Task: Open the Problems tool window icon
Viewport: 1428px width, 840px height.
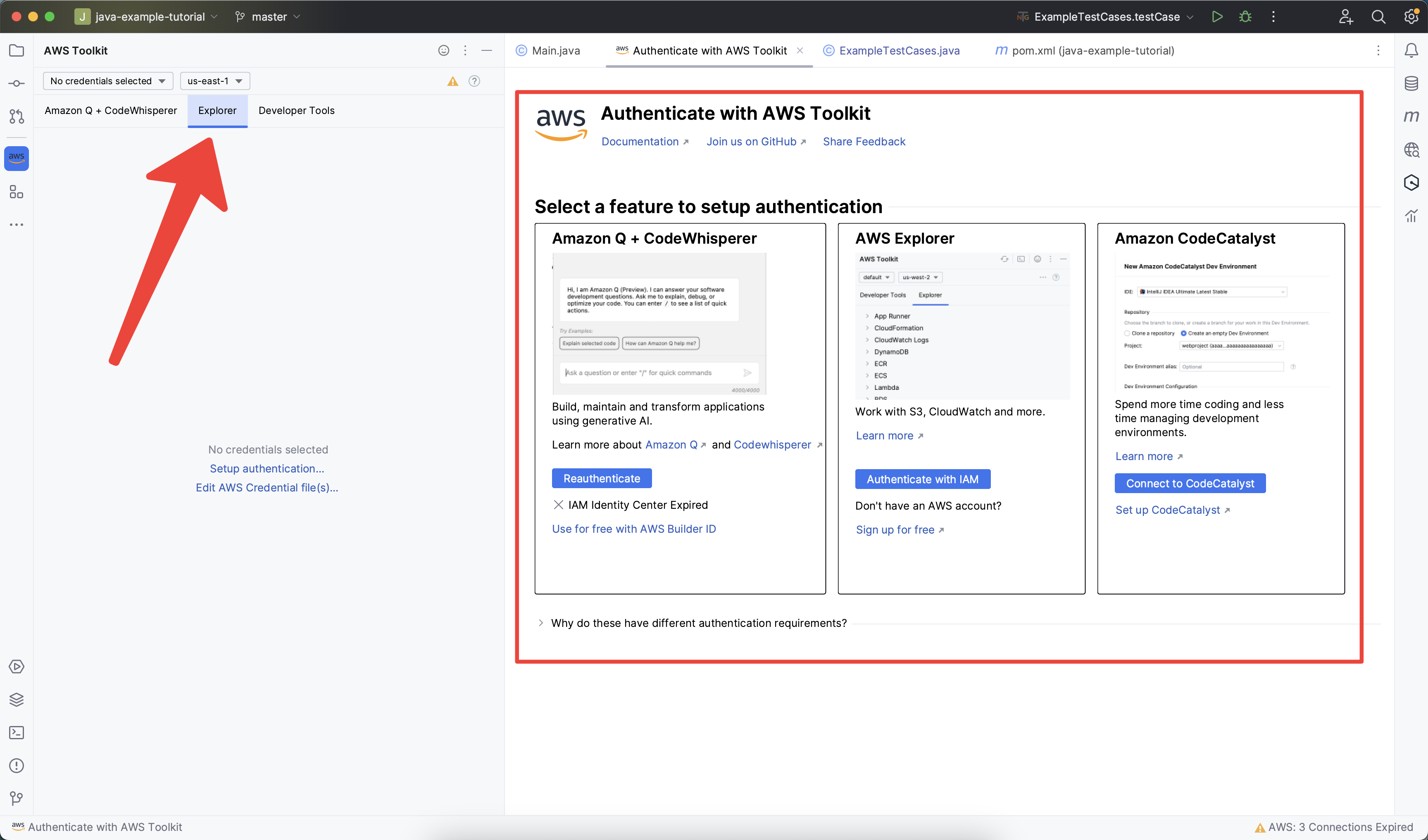Action: pyautogui.click(x=17, y=765)
